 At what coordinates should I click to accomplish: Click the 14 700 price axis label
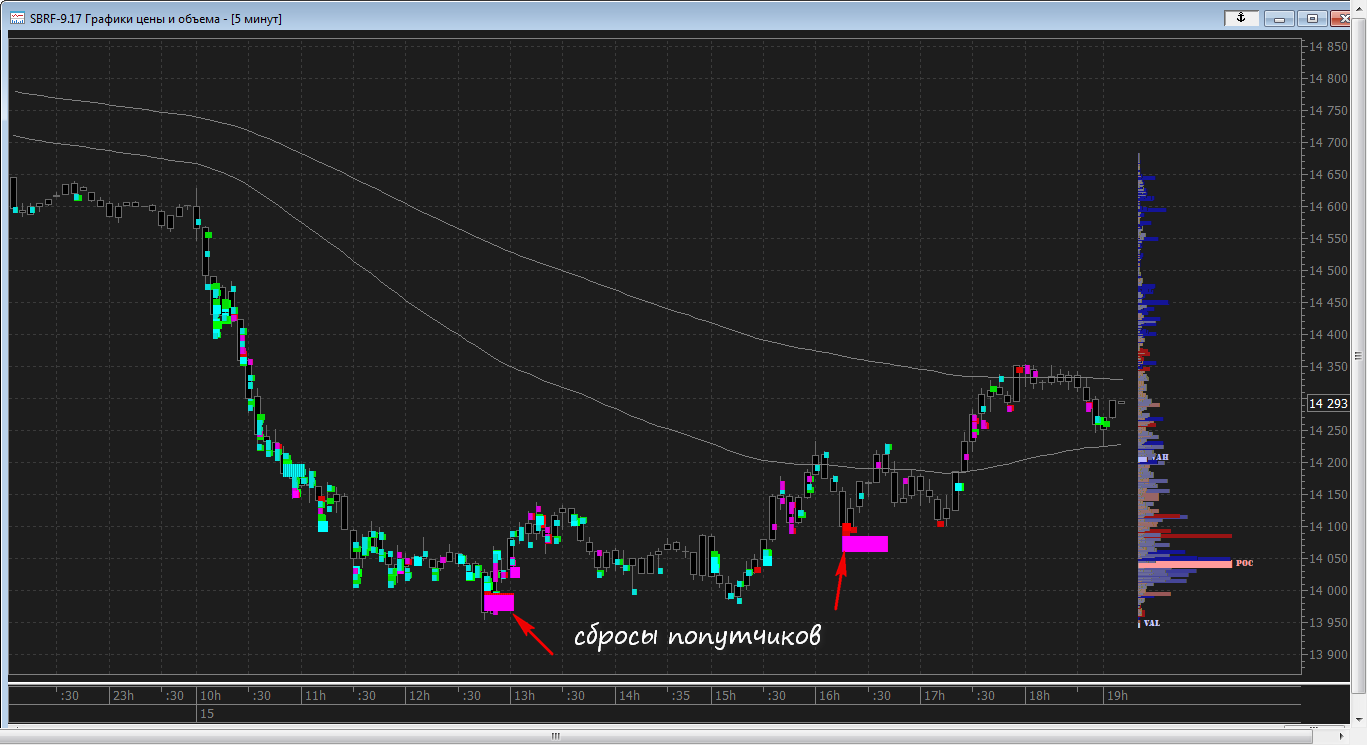click(1328, 142)
